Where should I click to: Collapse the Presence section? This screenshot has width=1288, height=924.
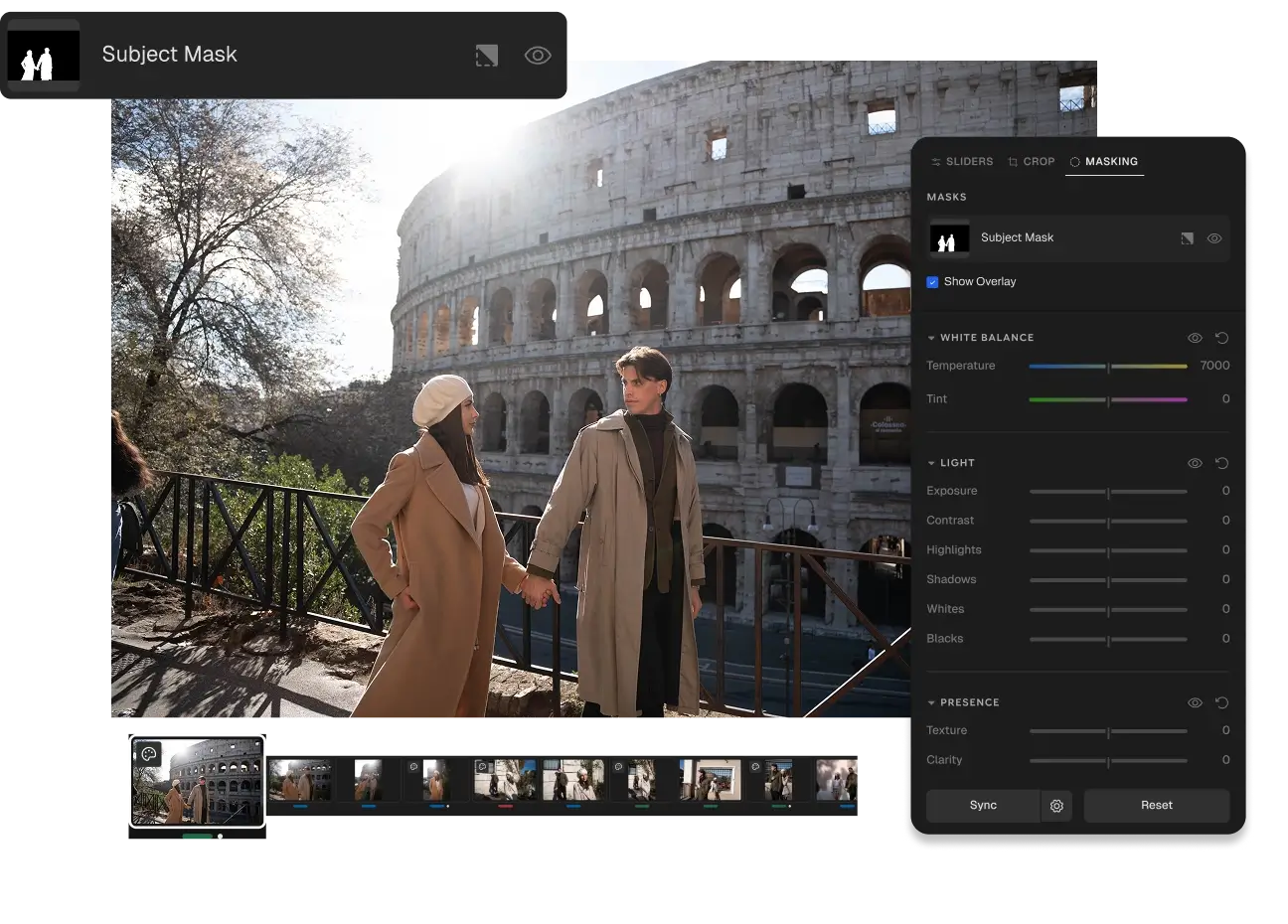[931, 702]
